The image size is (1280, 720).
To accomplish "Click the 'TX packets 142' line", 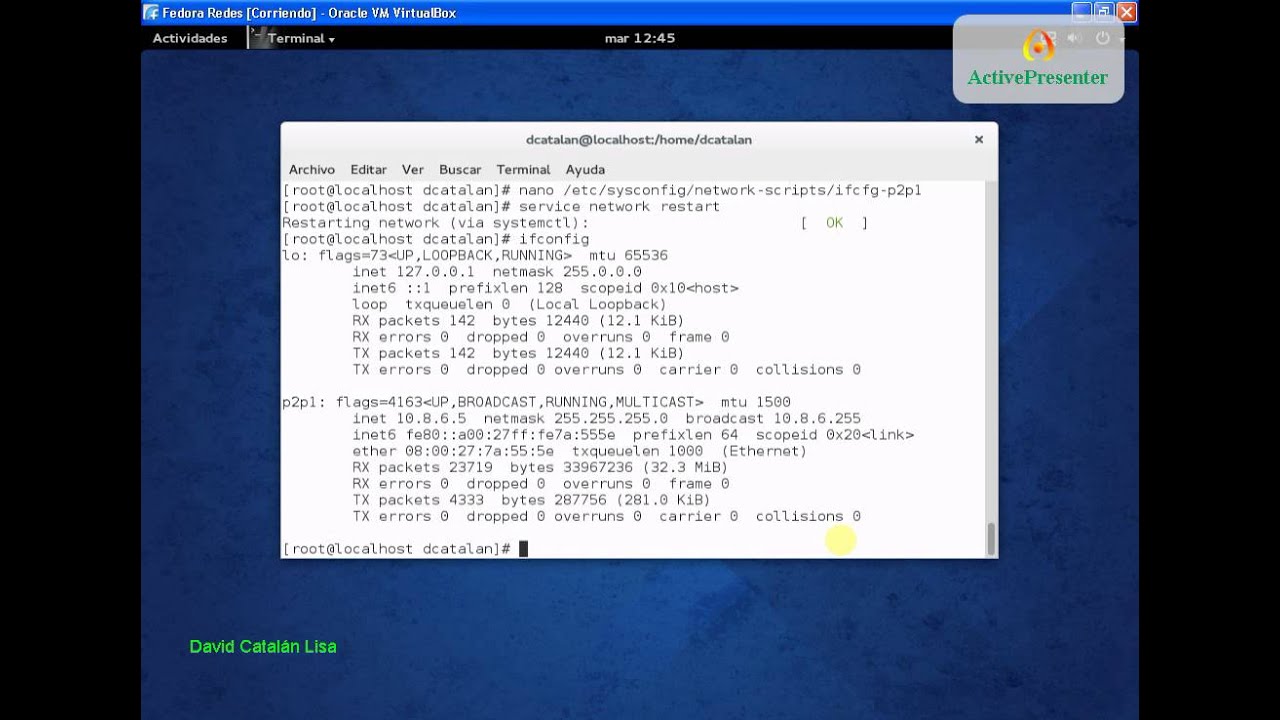I will coord(518,353).
